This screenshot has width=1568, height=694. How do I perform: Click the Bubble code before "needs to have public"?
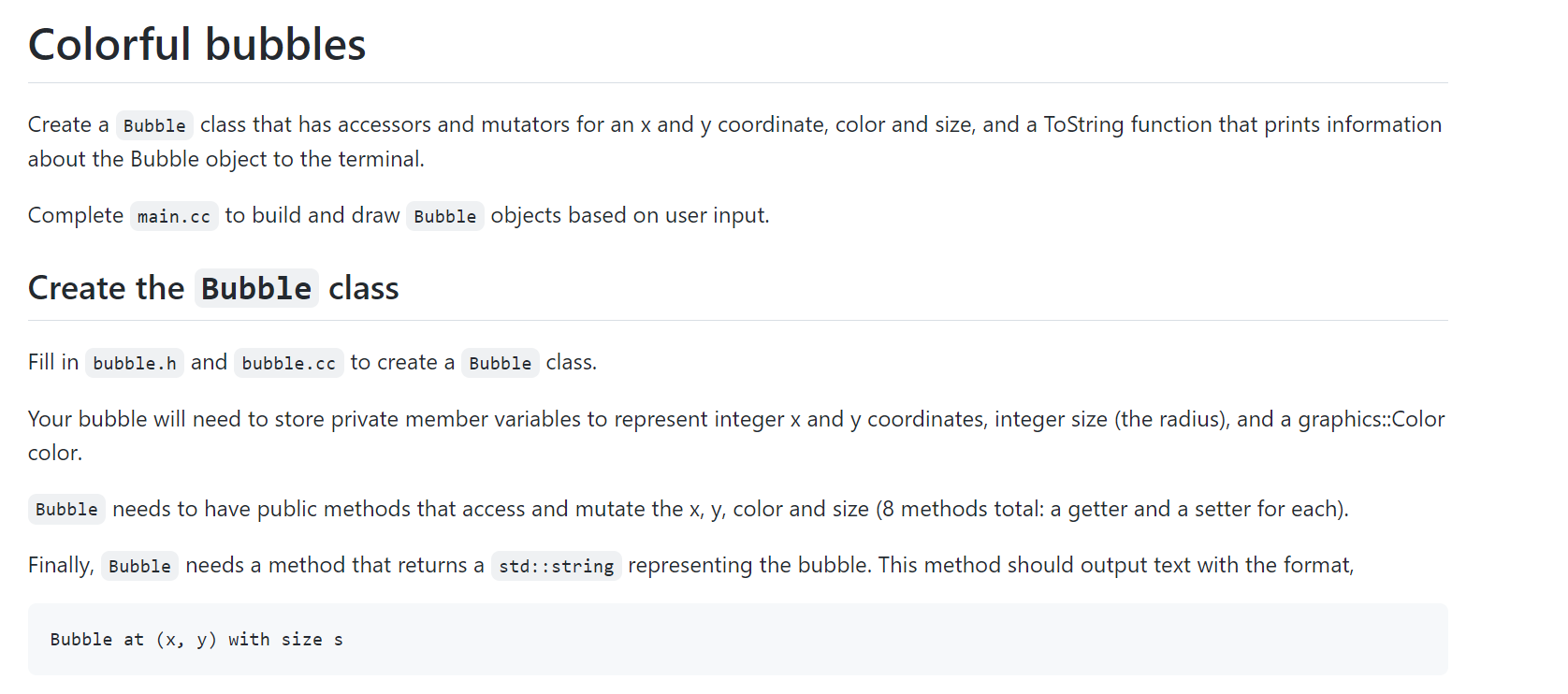tap(66, 510)
